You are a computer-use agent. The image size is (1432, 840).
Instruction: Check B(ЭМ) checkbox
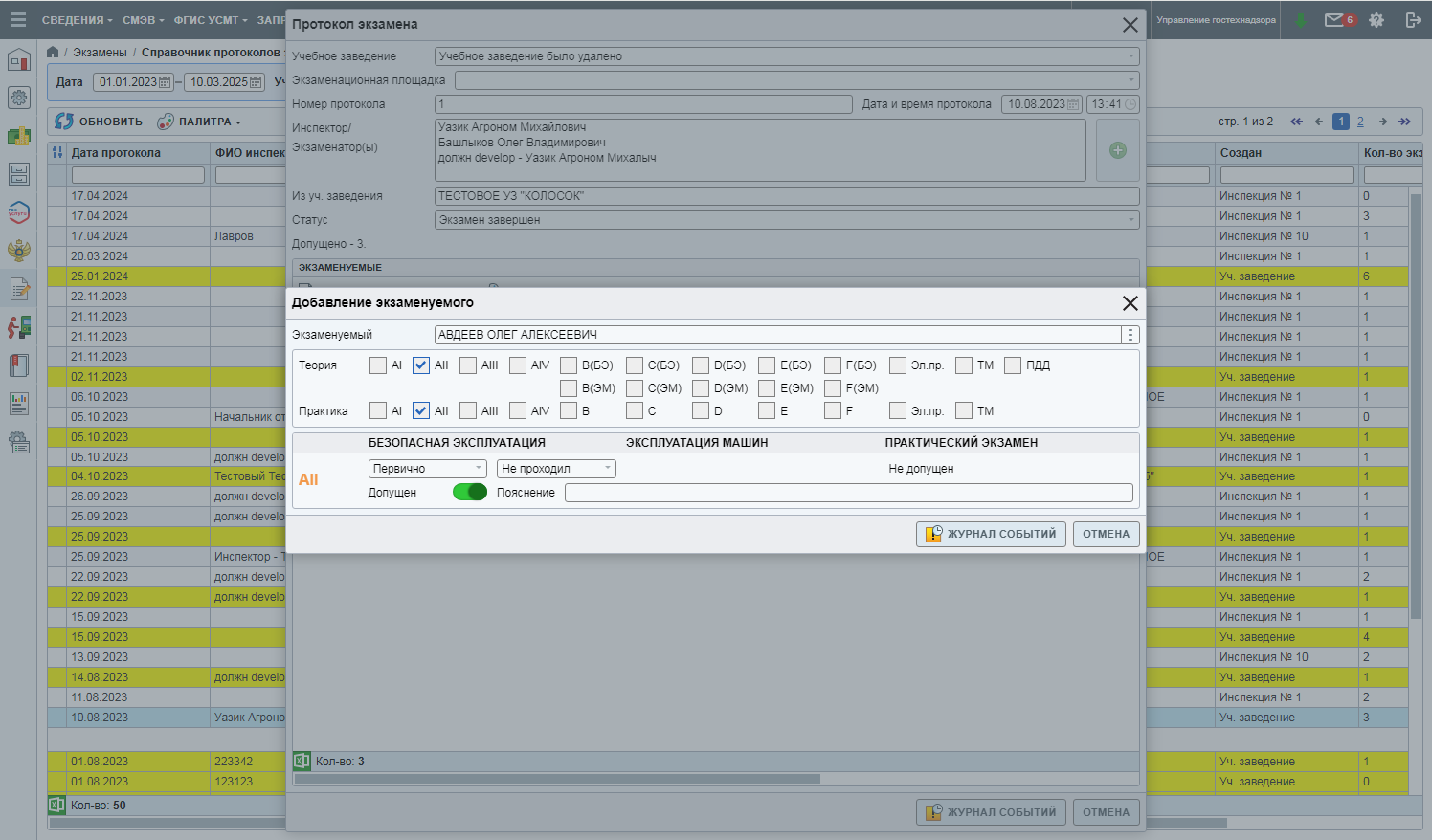click(x=569, y=388)
